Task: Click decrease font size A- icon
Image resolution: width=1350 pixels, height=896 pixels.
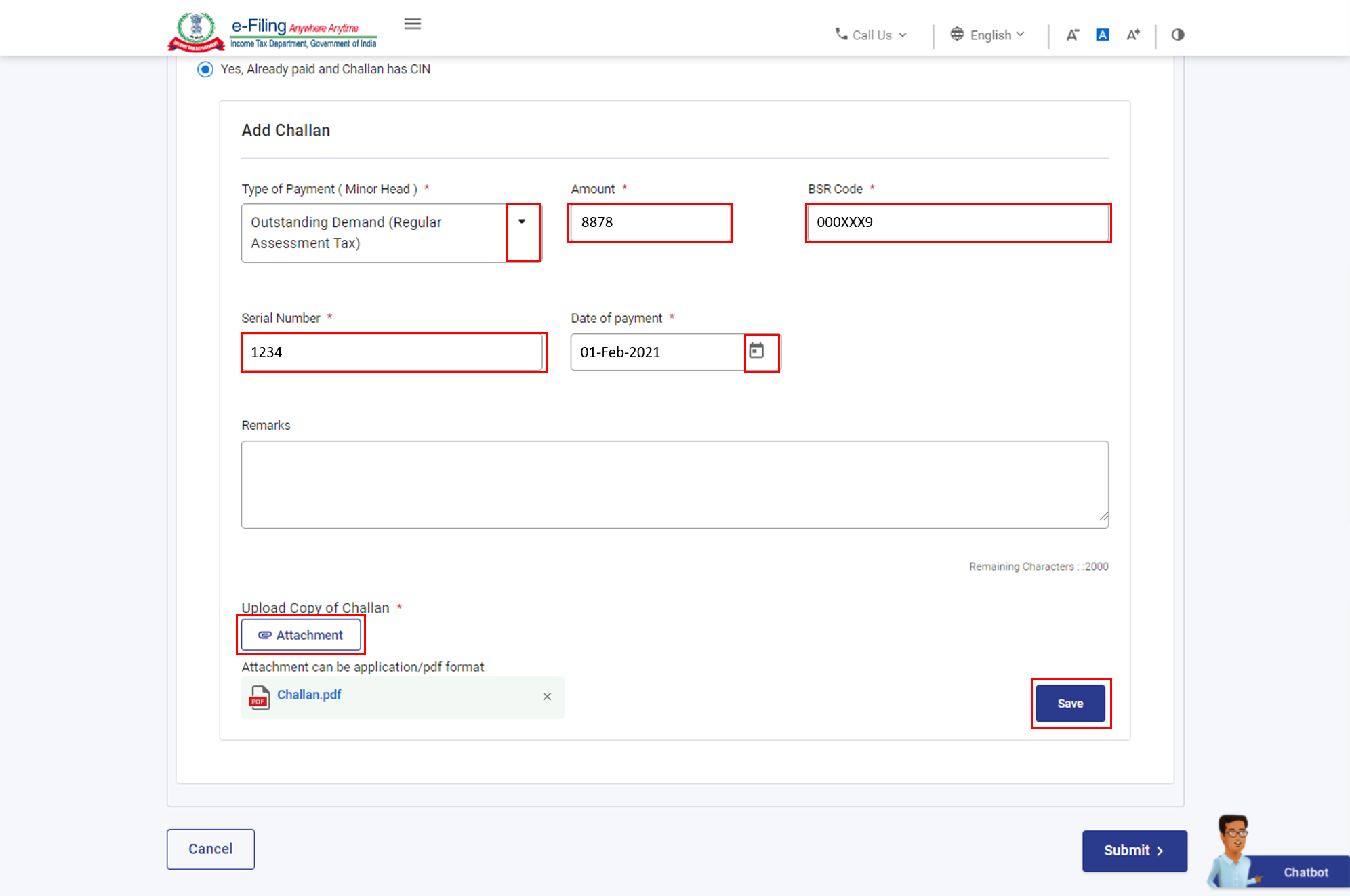Action: point(1071,35)
